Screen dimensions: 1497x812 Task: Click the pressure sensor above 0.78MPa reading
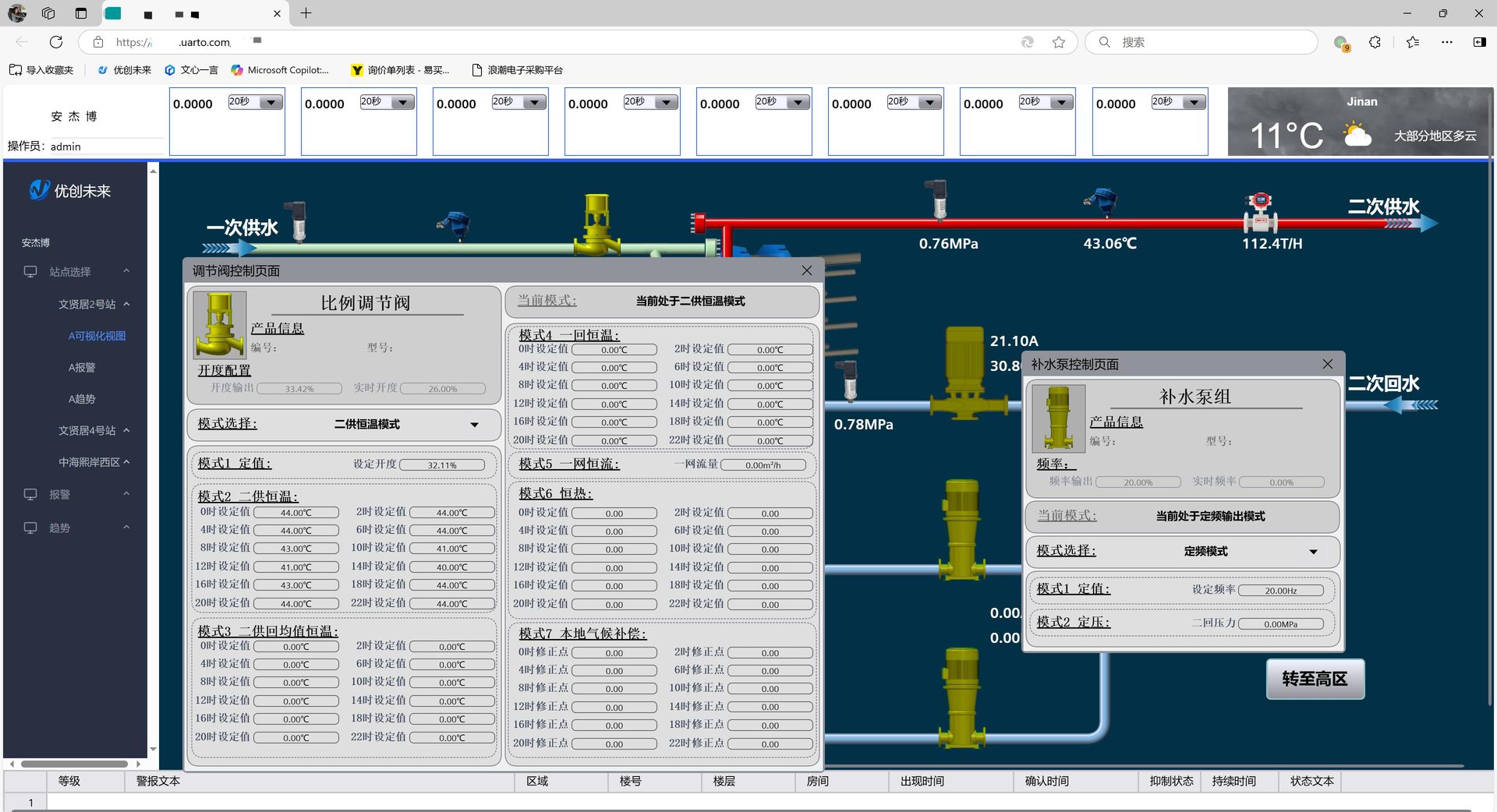point(850,380)
